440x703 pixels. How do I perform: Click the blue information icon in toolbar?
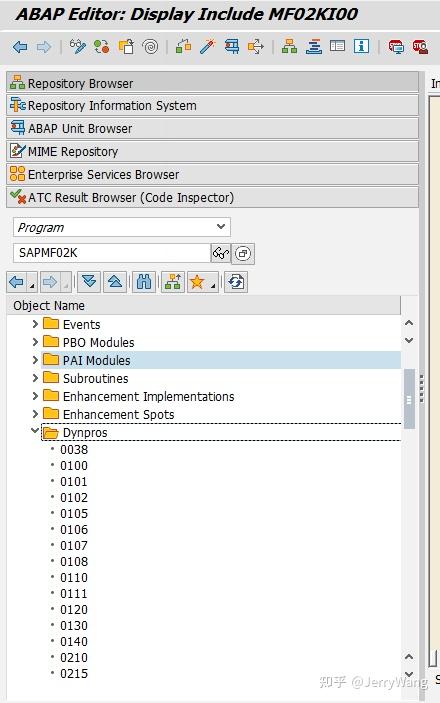pyautogui.click(x=361, y=47)
